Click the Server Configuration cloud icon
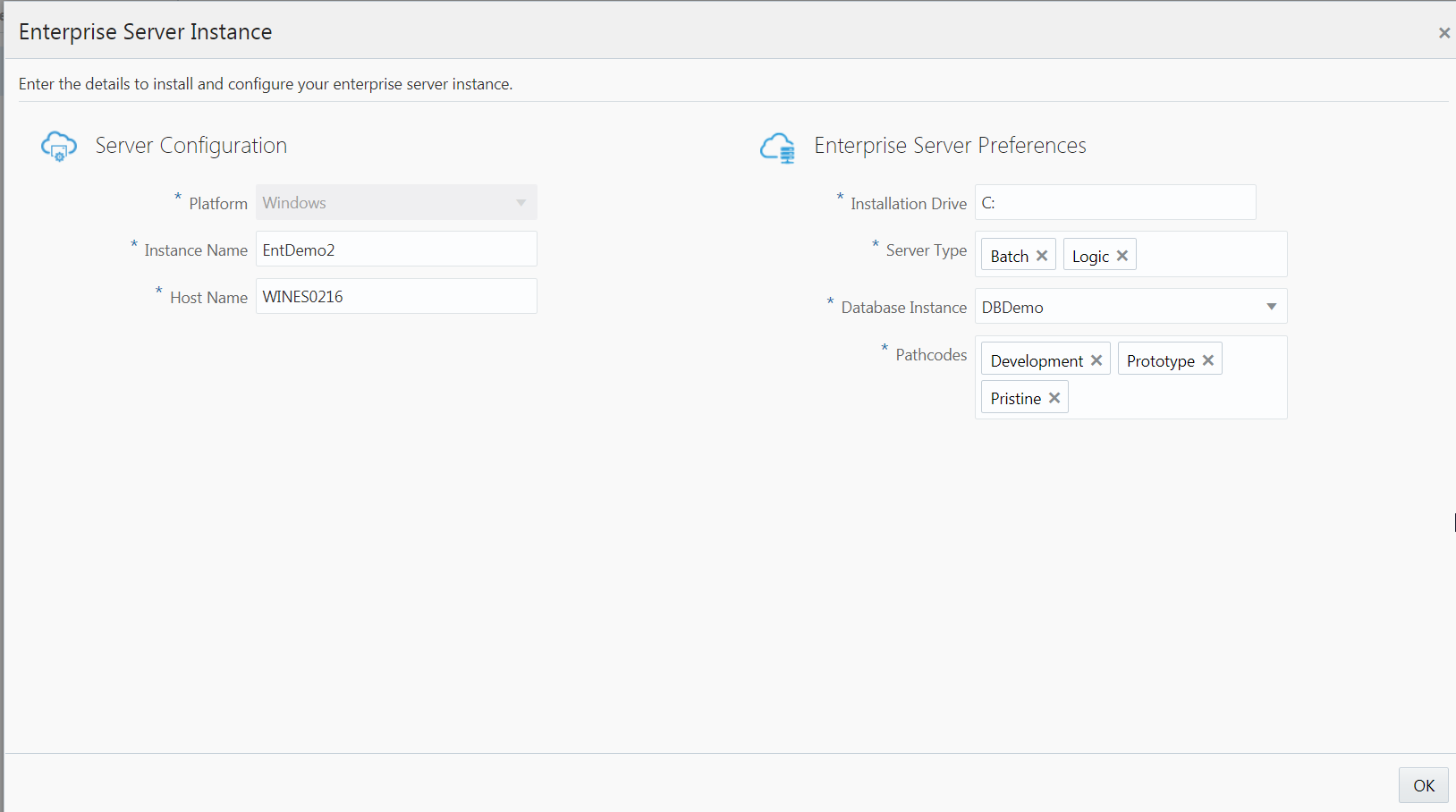This screenshot has width=1456, height=812. coord(59,146)
